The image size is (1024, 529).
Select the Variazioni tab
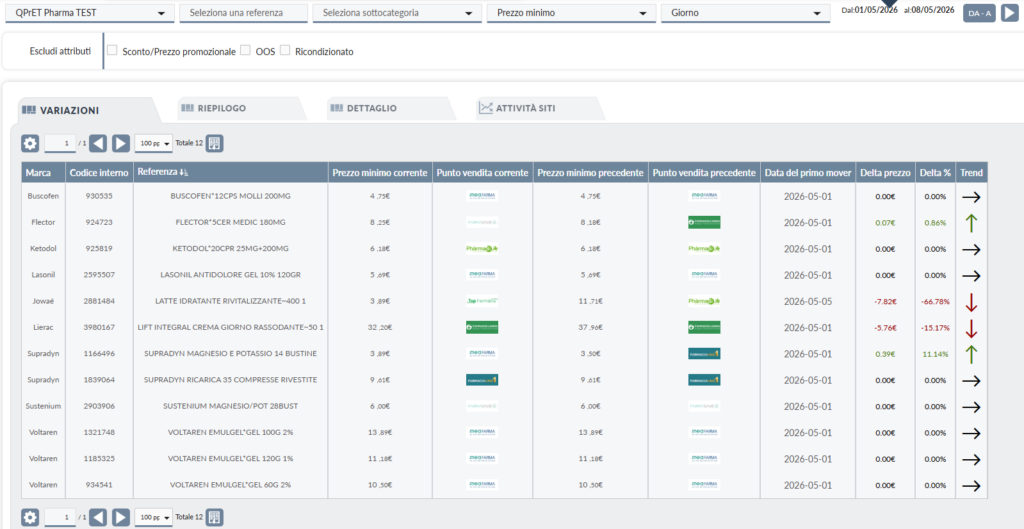coord(88,110)
